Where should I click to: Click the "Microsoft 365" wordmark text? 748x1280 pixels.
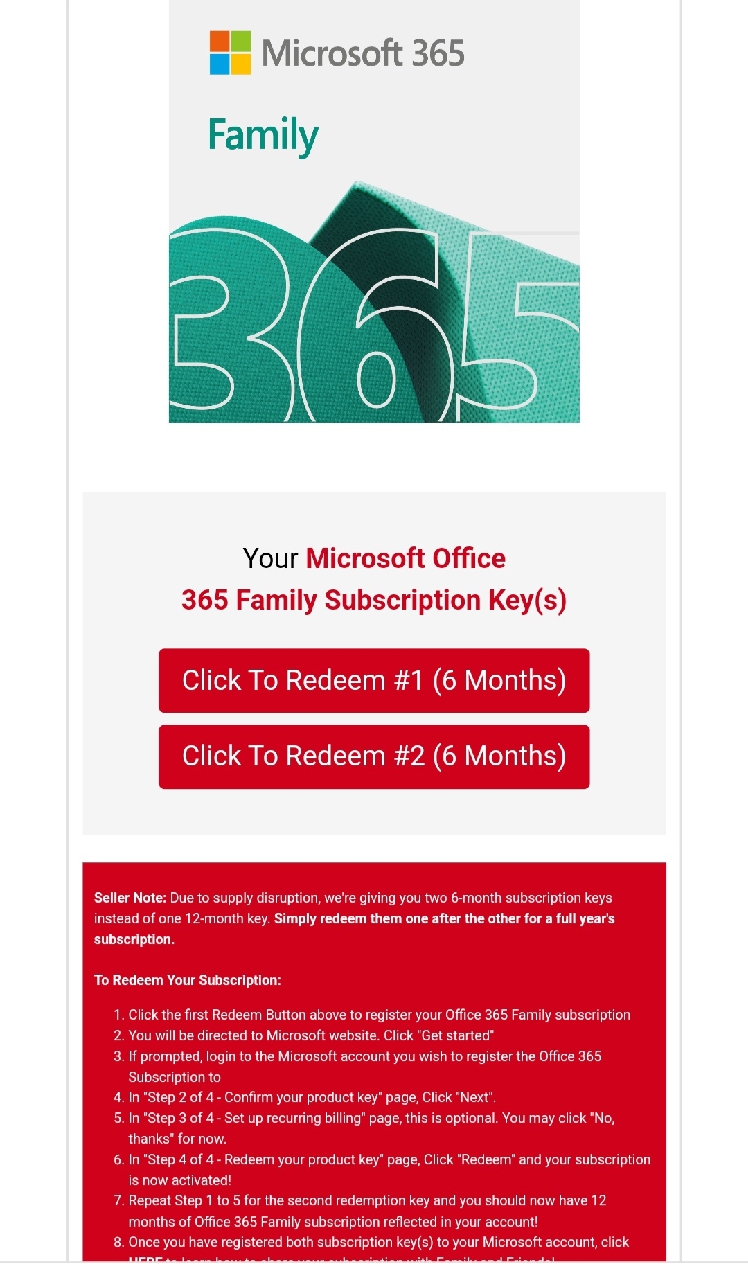(363, 52)
